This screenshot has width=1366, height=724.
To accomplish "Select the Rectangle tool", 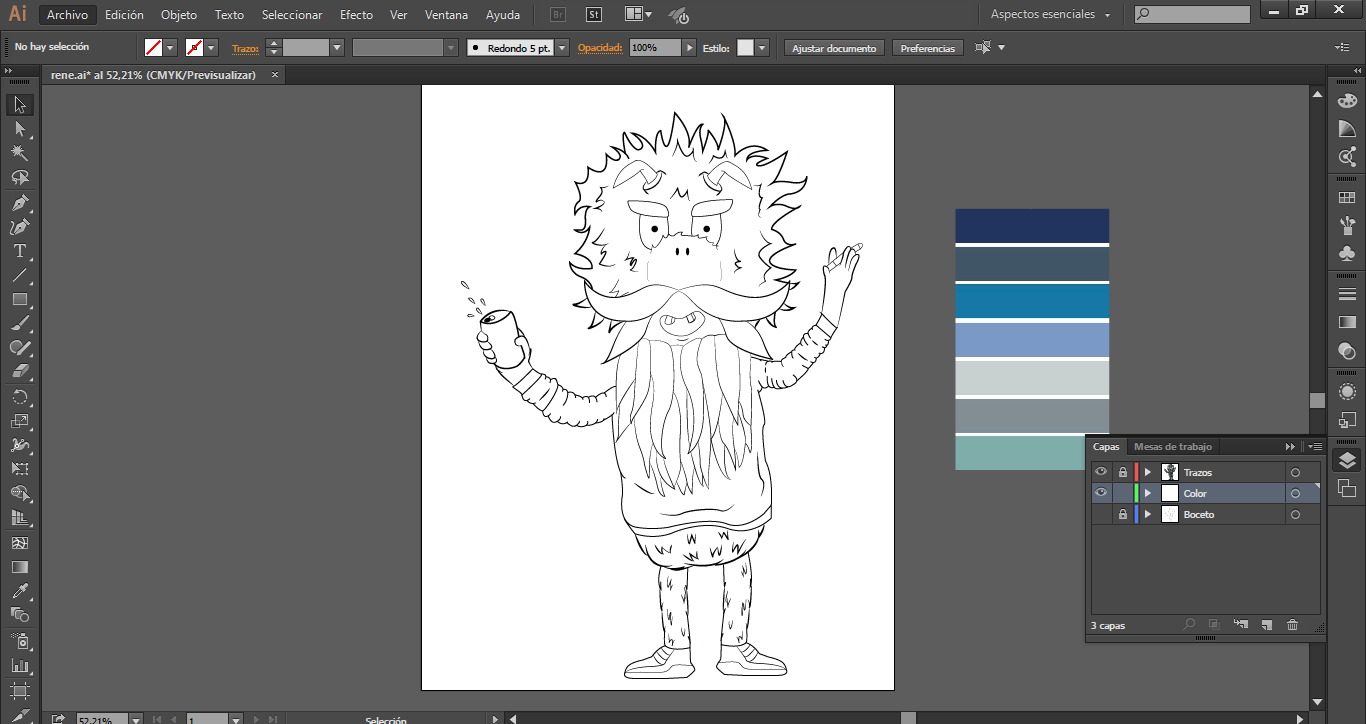I will point(19,300).
